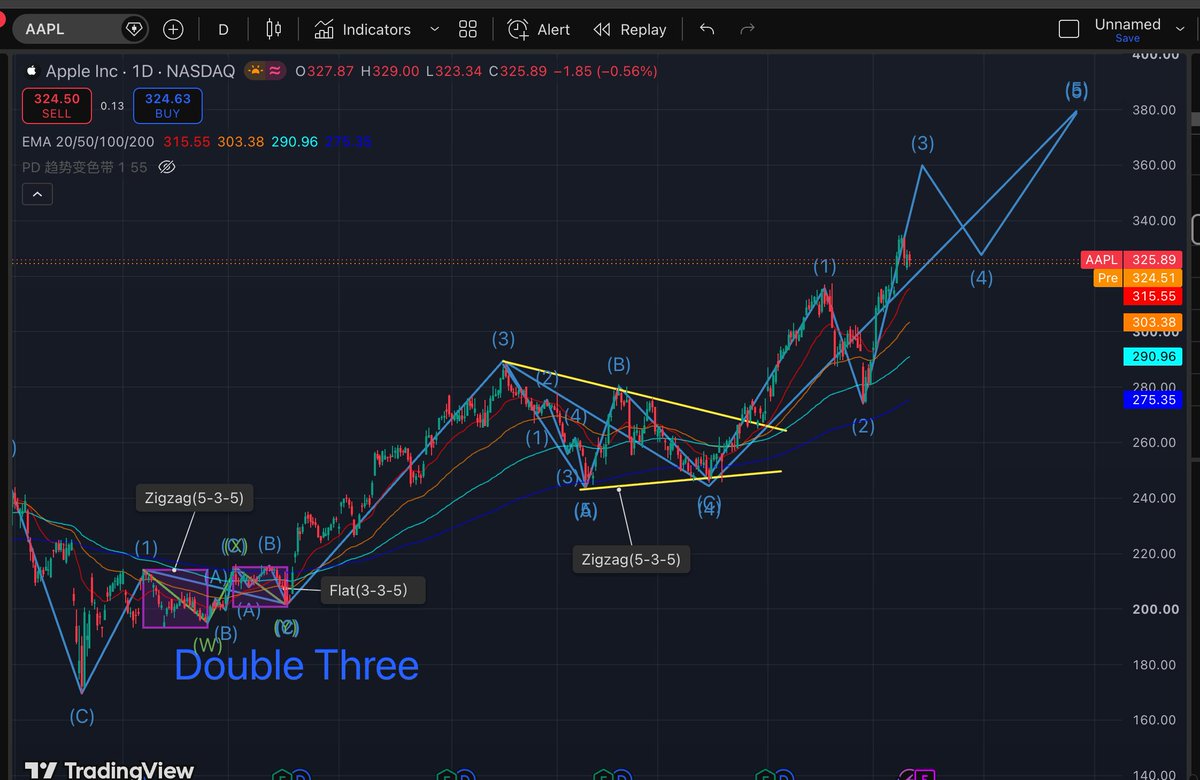Save the chart layout with the Save link
This screenshot has height=780, width=1200.
(1127, 38)
